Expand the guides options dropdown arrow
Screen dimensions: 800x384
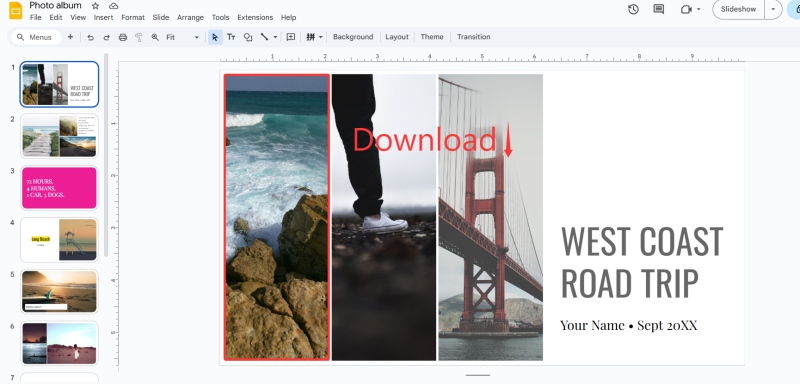pos(321,37)
